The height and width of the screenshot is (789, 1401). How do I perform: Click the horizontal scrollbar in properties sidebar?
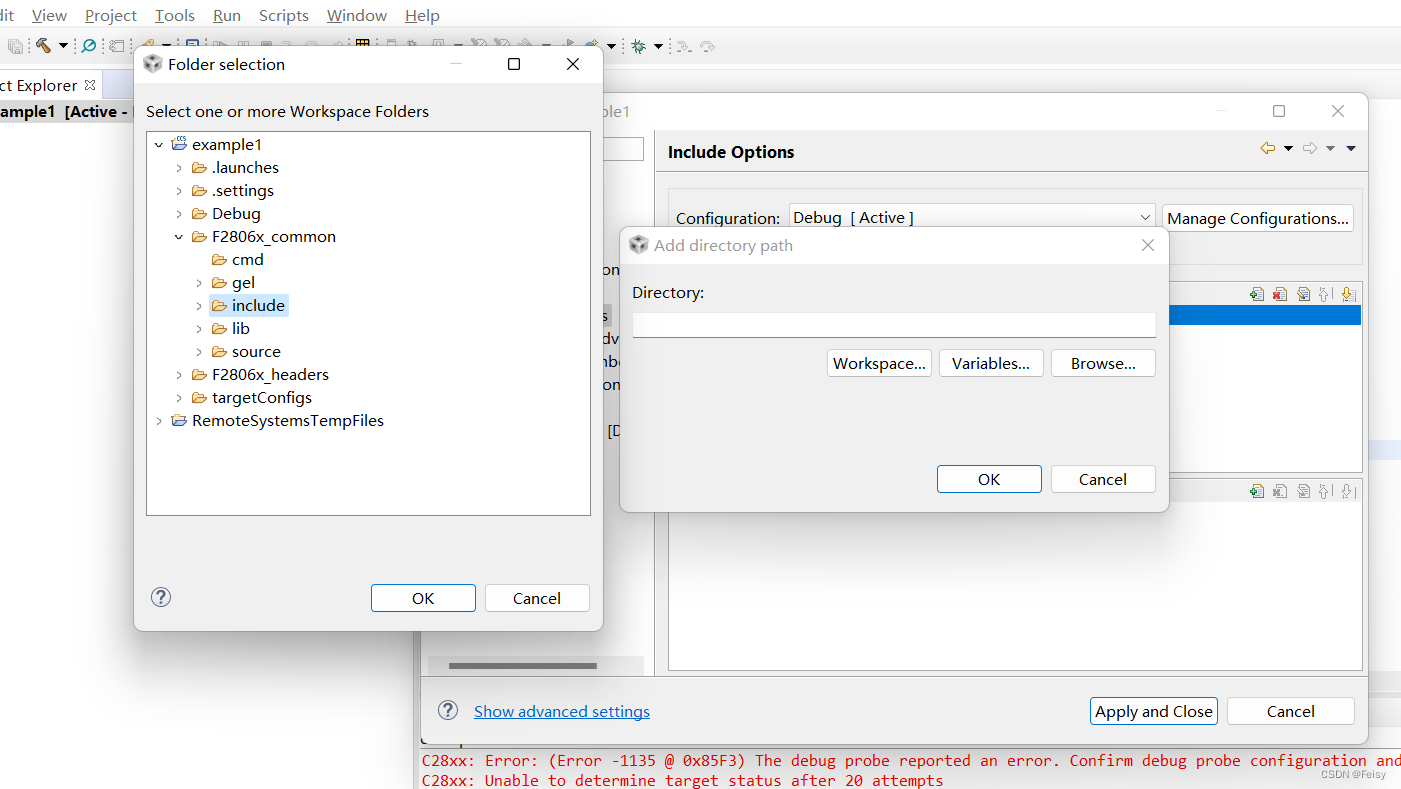point(523,666)
